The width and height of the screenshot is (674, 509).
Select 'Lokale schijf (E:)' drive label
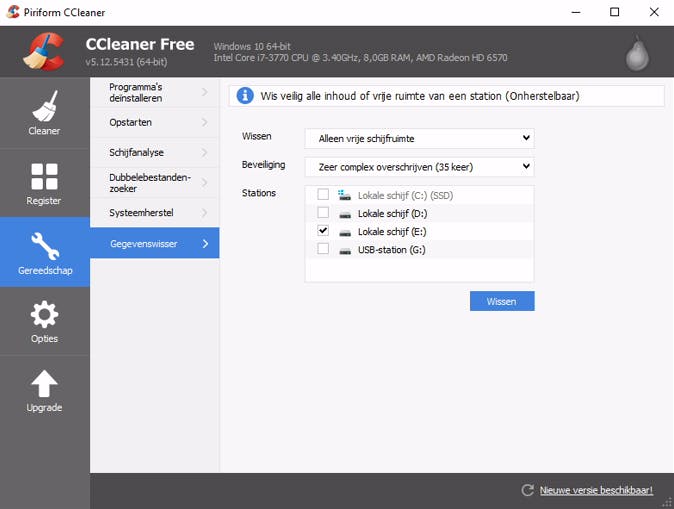point(392,232)
